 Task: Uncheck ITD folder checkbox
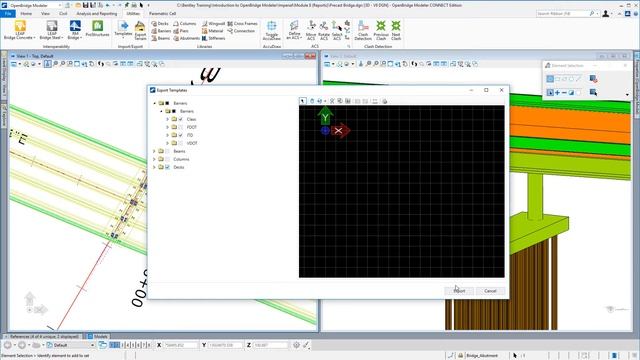pyautogui.click(x=181, y=135)
